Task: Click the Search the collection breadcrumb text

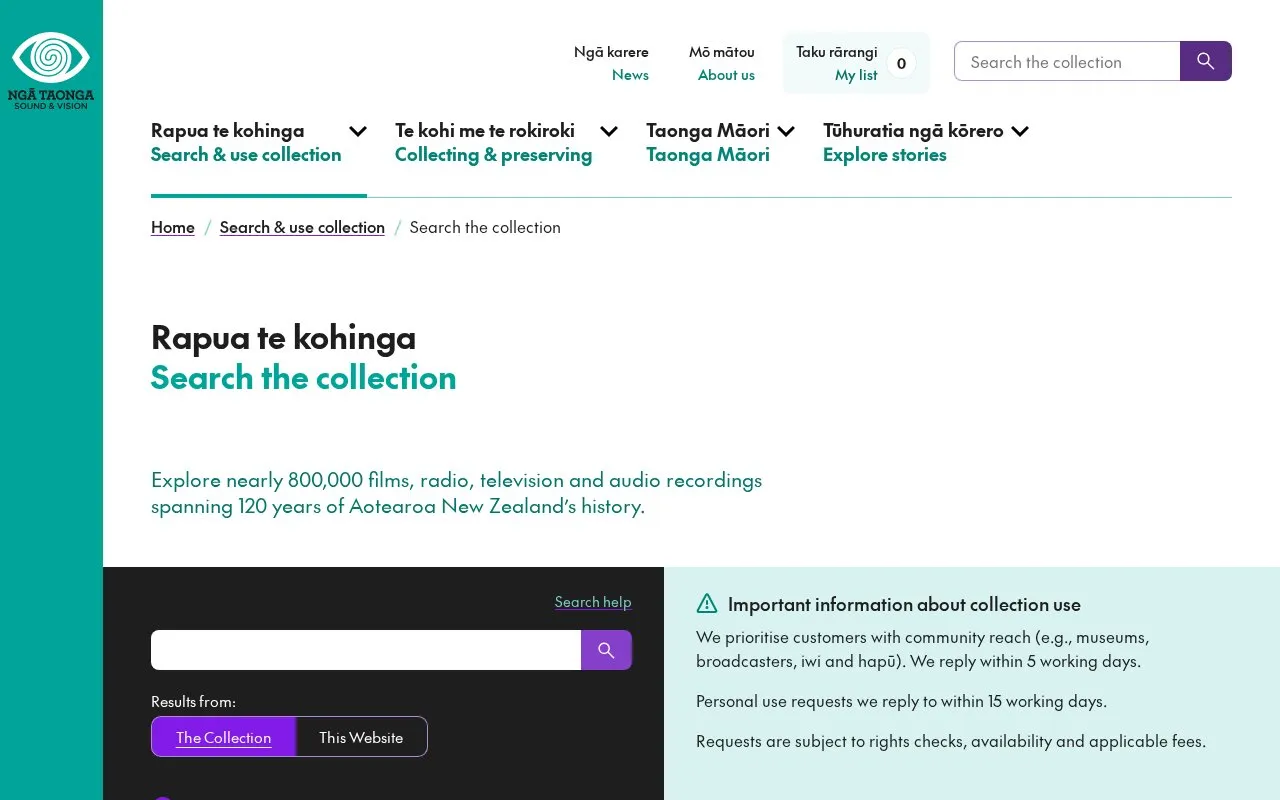Action: [485, 227]
